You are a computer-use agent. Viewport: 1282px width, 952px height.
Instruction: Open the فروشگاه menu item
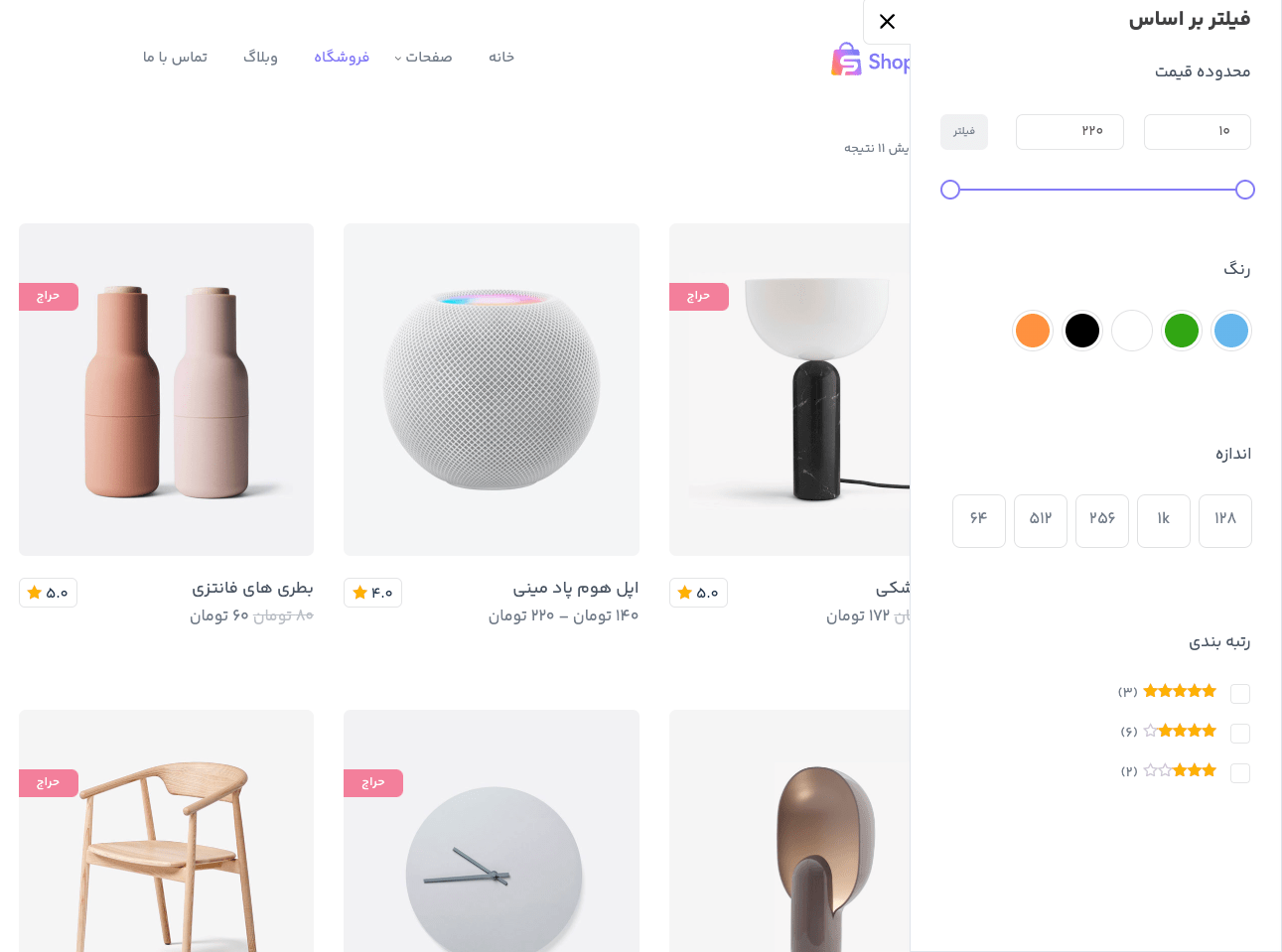[x=342, y=58]
